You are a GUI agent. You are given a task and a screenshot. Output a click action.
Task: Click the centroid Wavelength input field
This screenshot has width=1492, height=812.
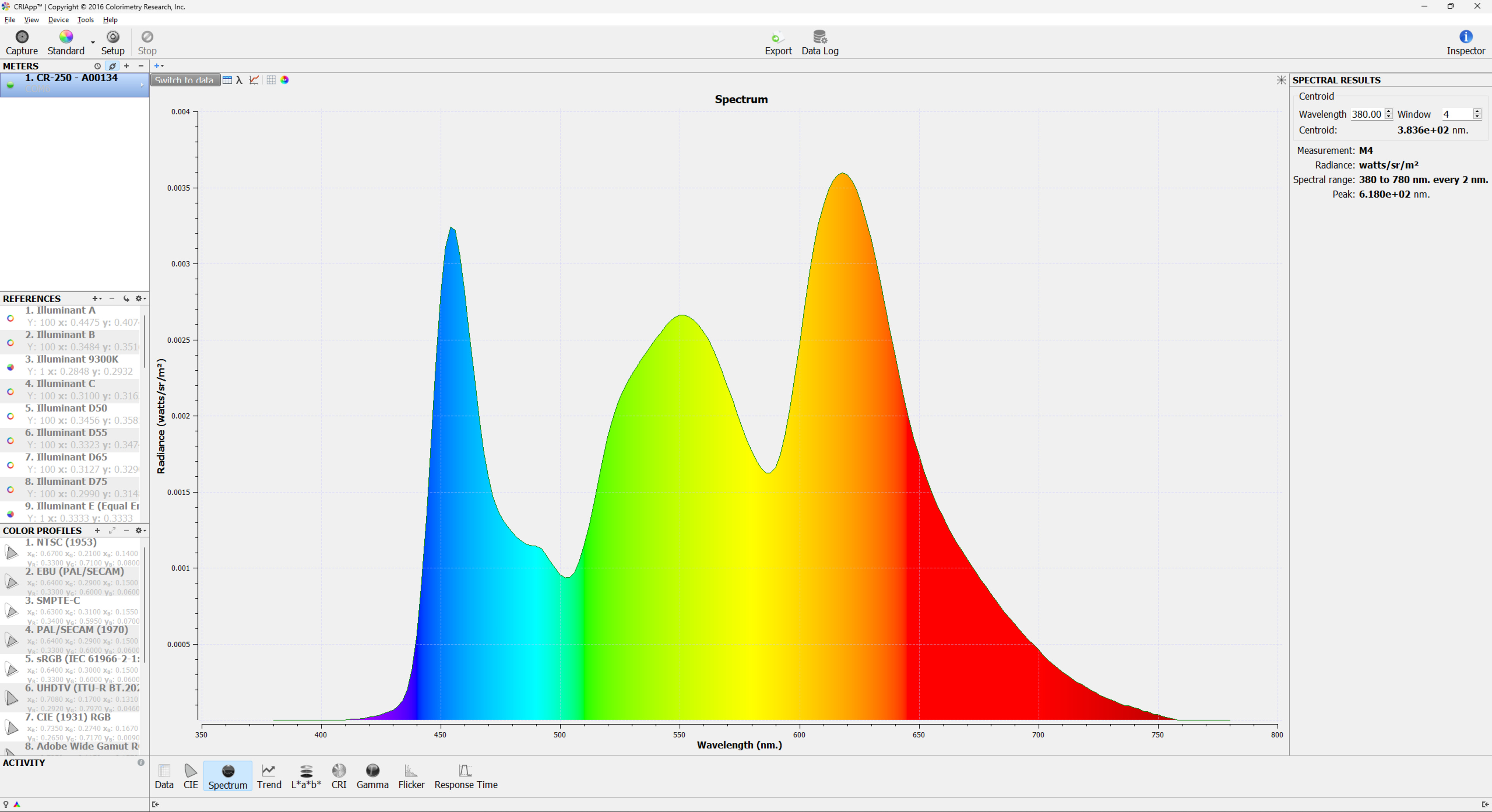tap(1367, 114)
